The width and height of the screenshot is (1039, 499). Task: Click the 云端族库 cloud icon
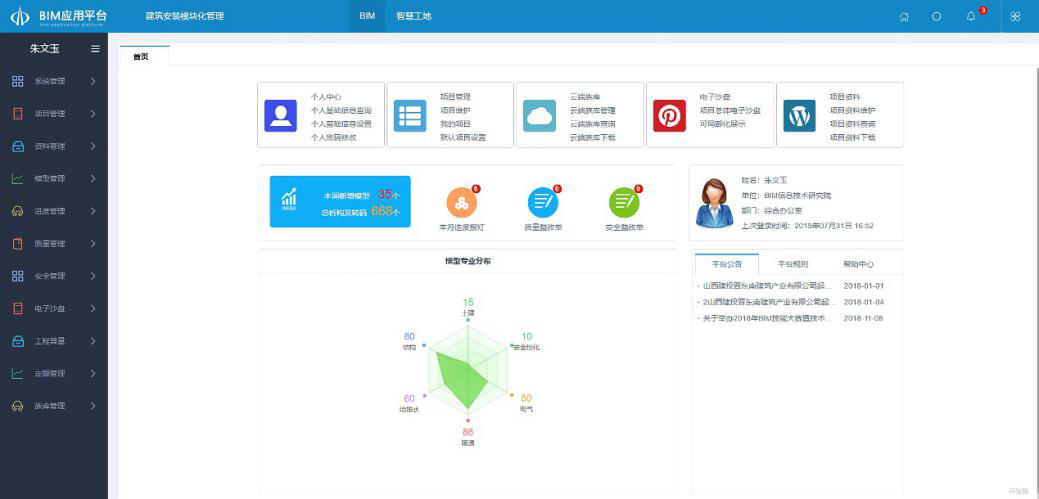coord(540,115)
